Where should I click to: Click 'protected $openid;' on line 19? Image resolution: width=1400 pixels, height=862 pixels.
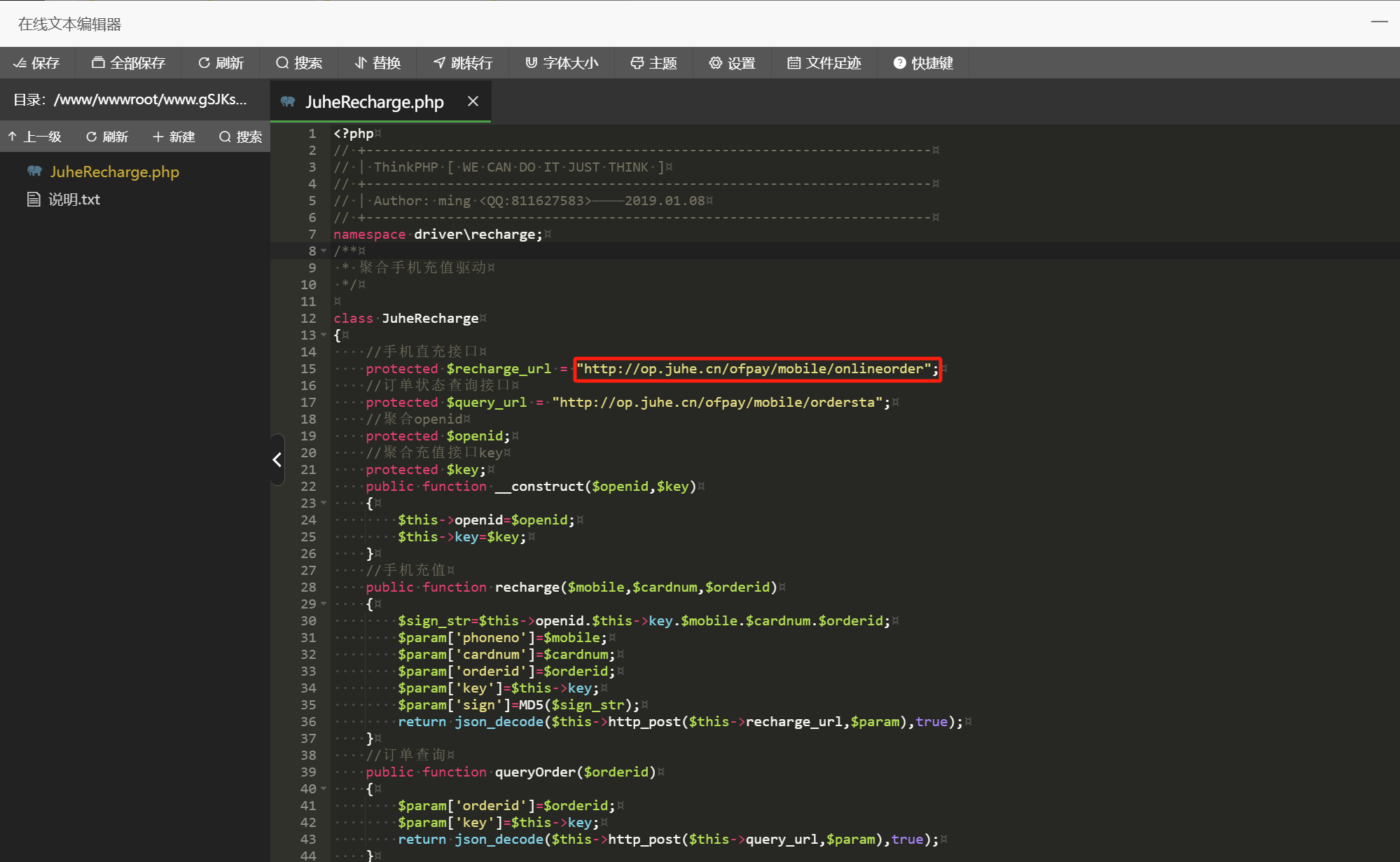(438, 436)
